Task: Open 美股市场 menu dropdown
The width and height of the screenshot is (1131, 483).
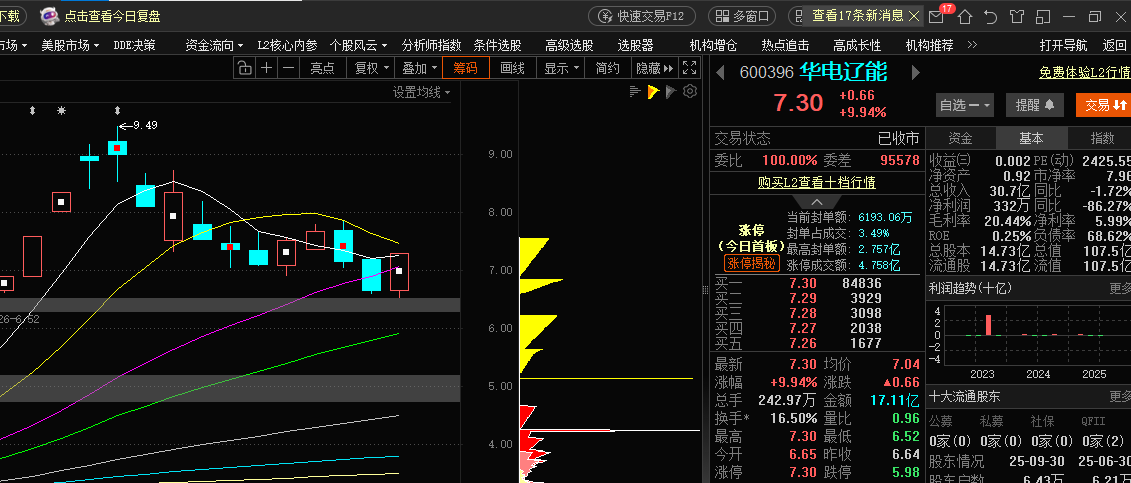Action: coord(70,45)
